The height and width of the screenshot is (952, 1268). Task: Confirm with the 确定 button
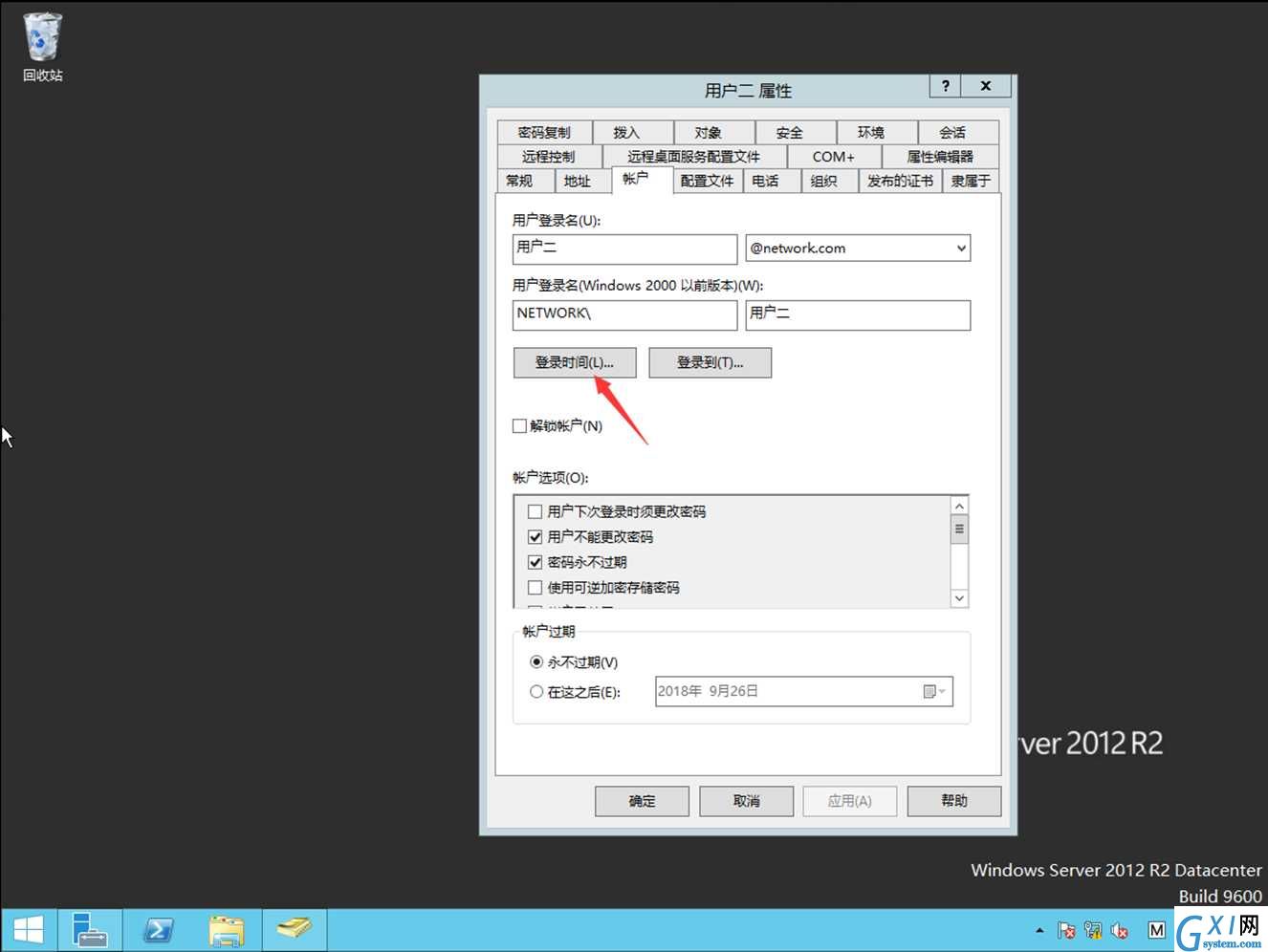point(642,801)
